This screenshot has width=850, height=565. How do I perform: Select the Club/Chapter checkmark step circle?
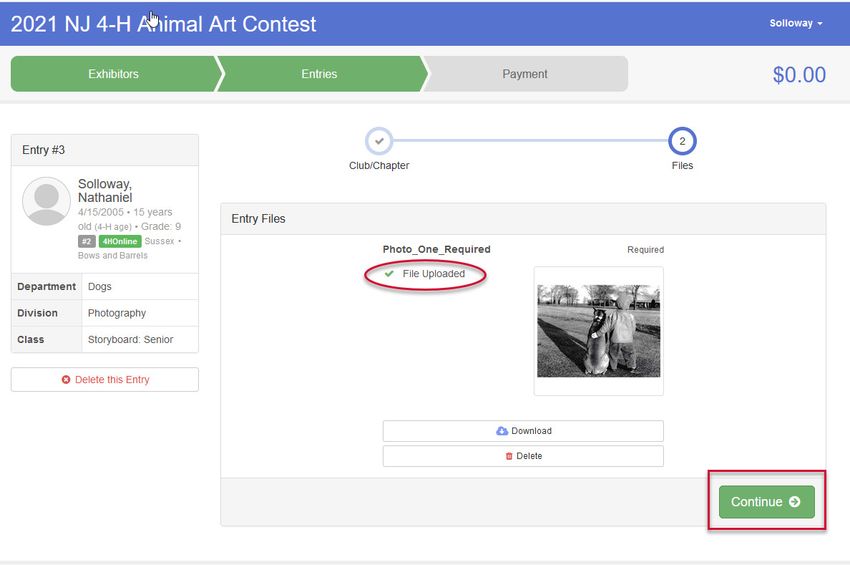(379, 141)
